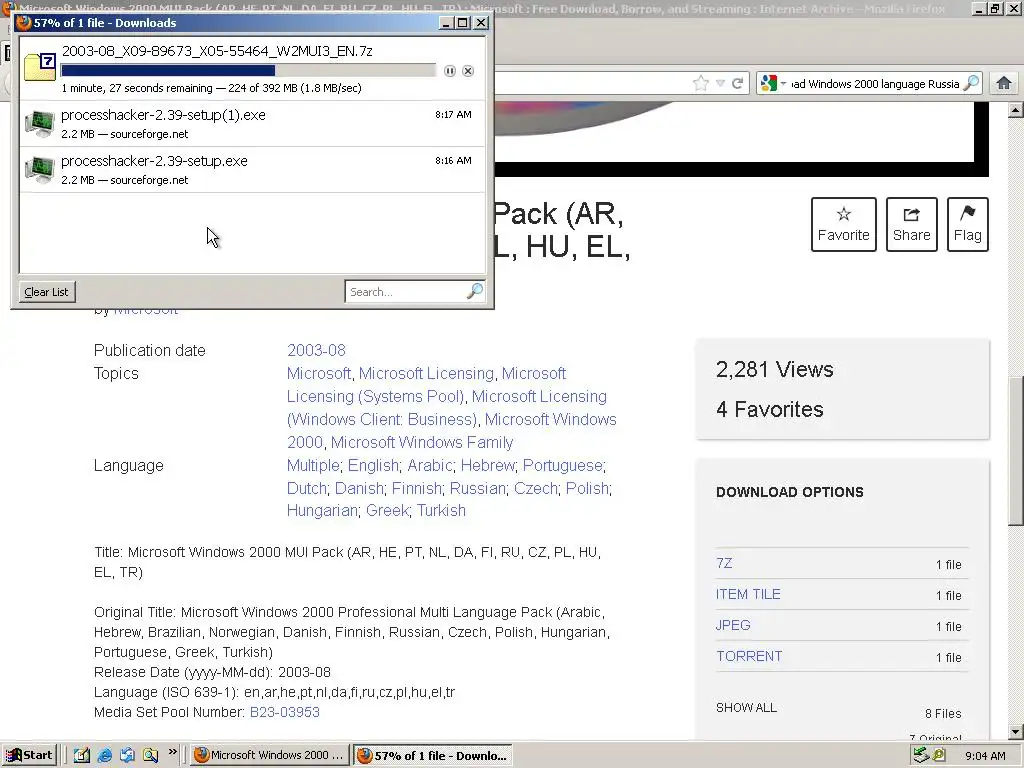Select the Arabic language link
1024x768 pixels.
pyautogui.click(x=430, y=466)
